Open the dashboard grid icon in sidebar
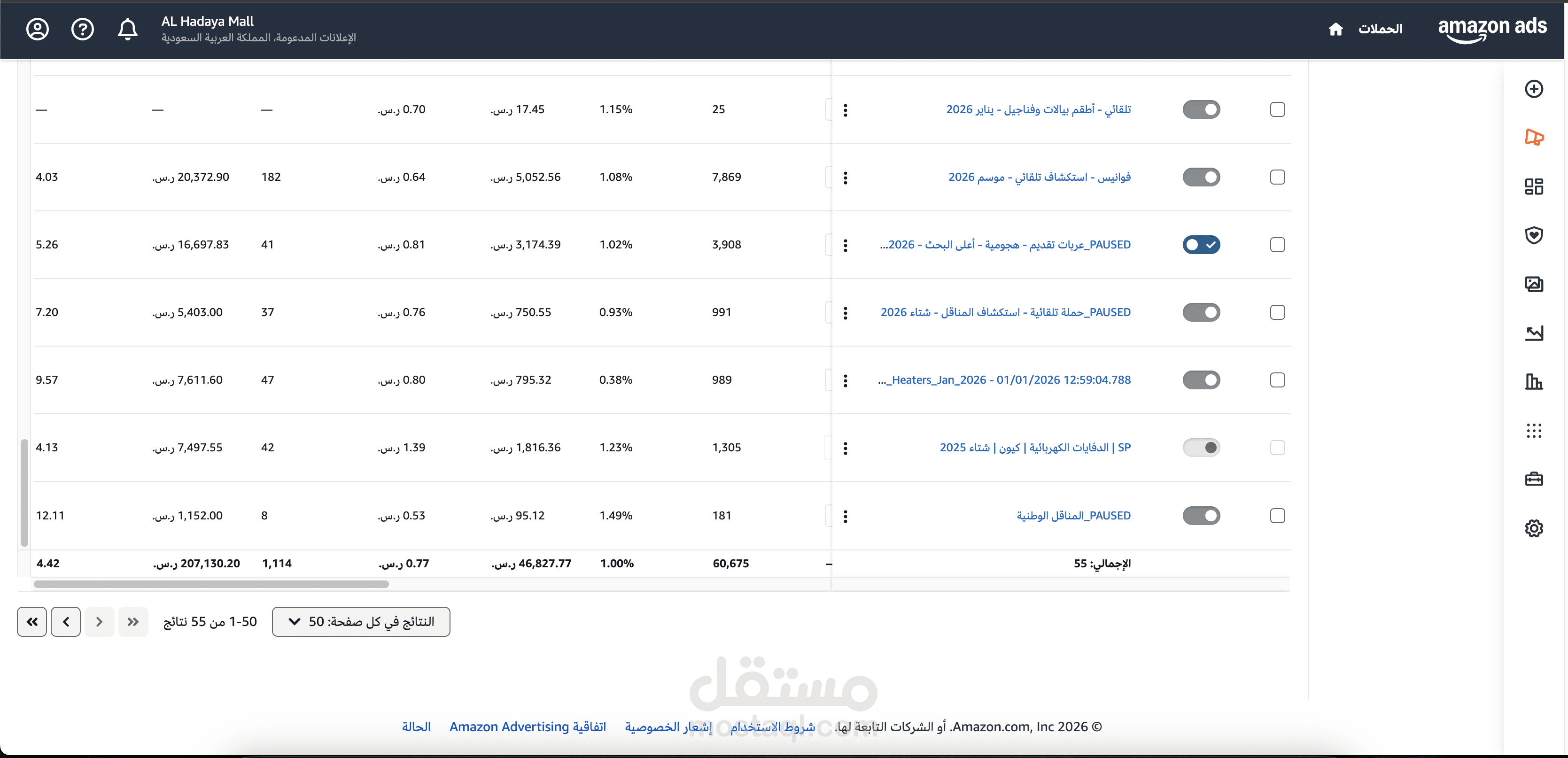The height and width of the screenshot is (758, 1568). tap(1535, 186)
